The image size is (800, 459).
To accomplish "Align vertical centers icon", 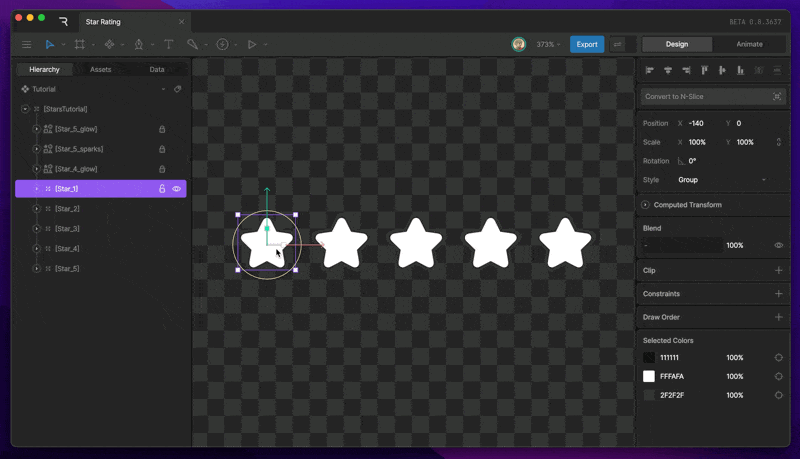I will [722, 70].
